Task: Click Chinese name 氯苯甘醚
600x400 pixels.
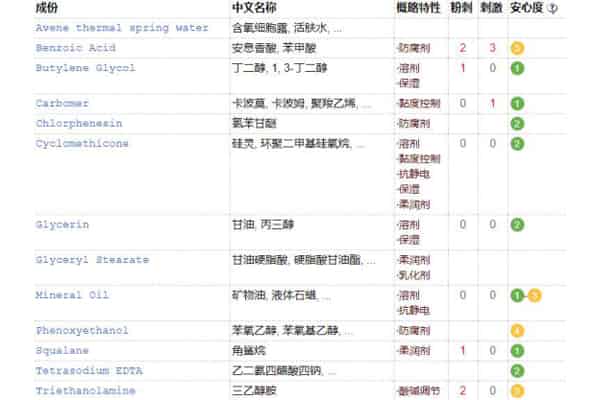Action: [x=254, y=124]
